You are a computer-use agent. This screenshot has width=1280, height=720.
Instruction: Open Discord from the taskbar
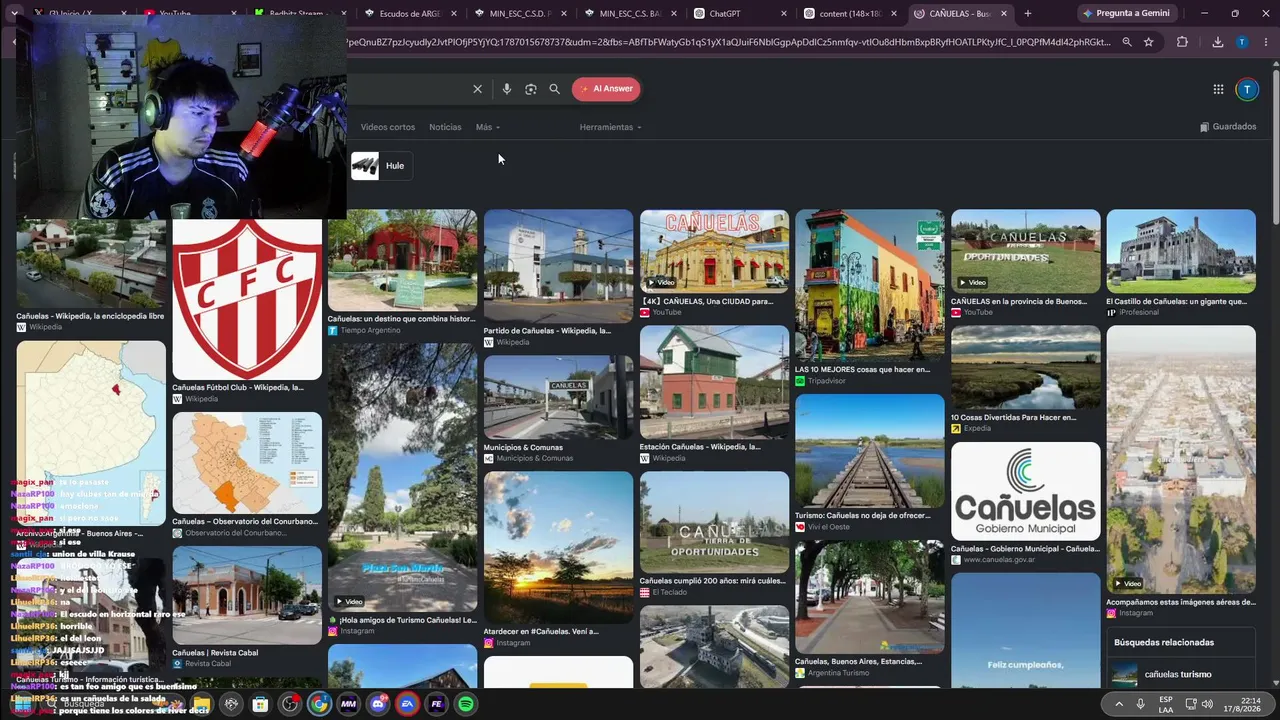coord(378,704)
